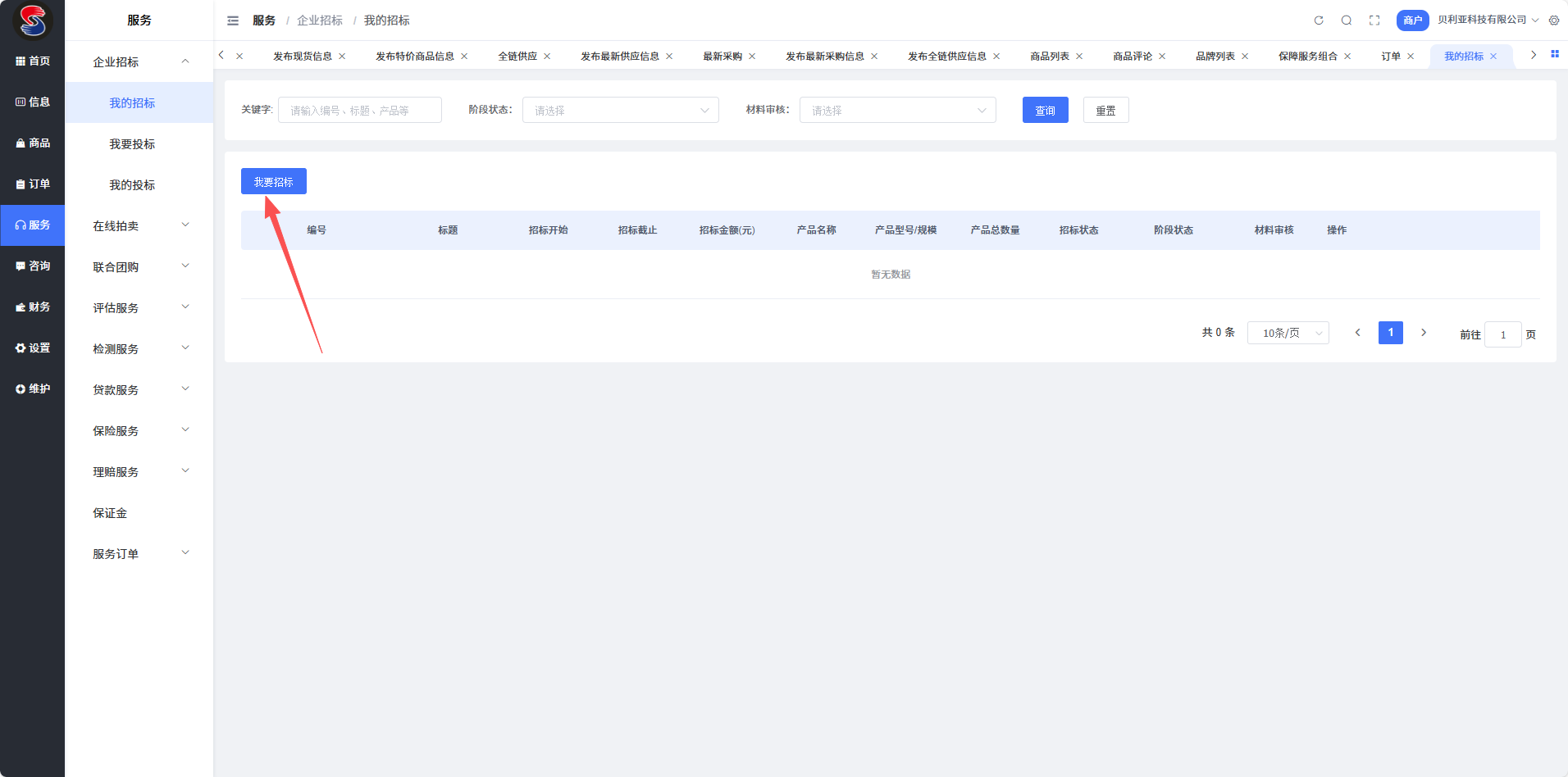Go to 首页 in left sidebar
This screenshot has height=777, width=1568.
pos(33,61)
